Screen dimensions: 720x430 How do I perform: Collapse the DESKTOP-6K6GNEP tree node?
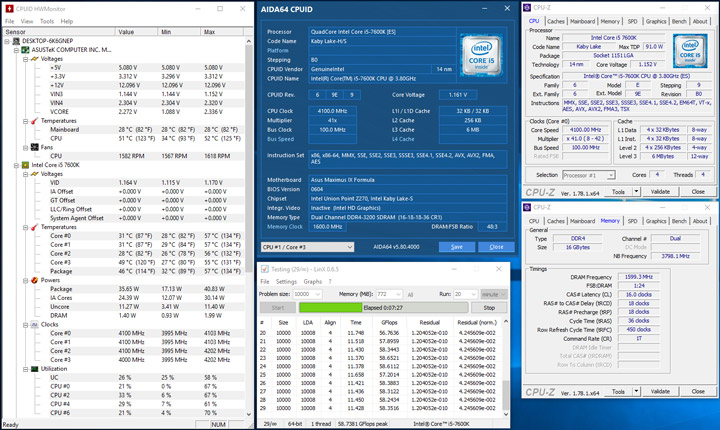(x=7, y=41)
